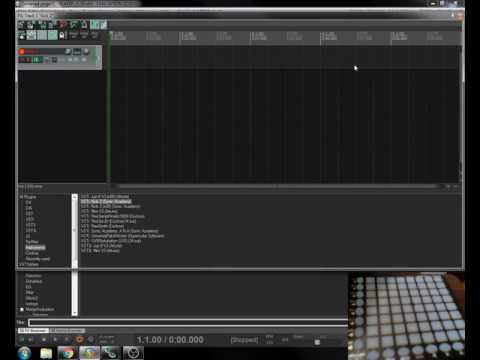The image size is (480, 360).
Task: Select Sonic Academy A.N.A plugin entry
Action: (x=120, y=231)
